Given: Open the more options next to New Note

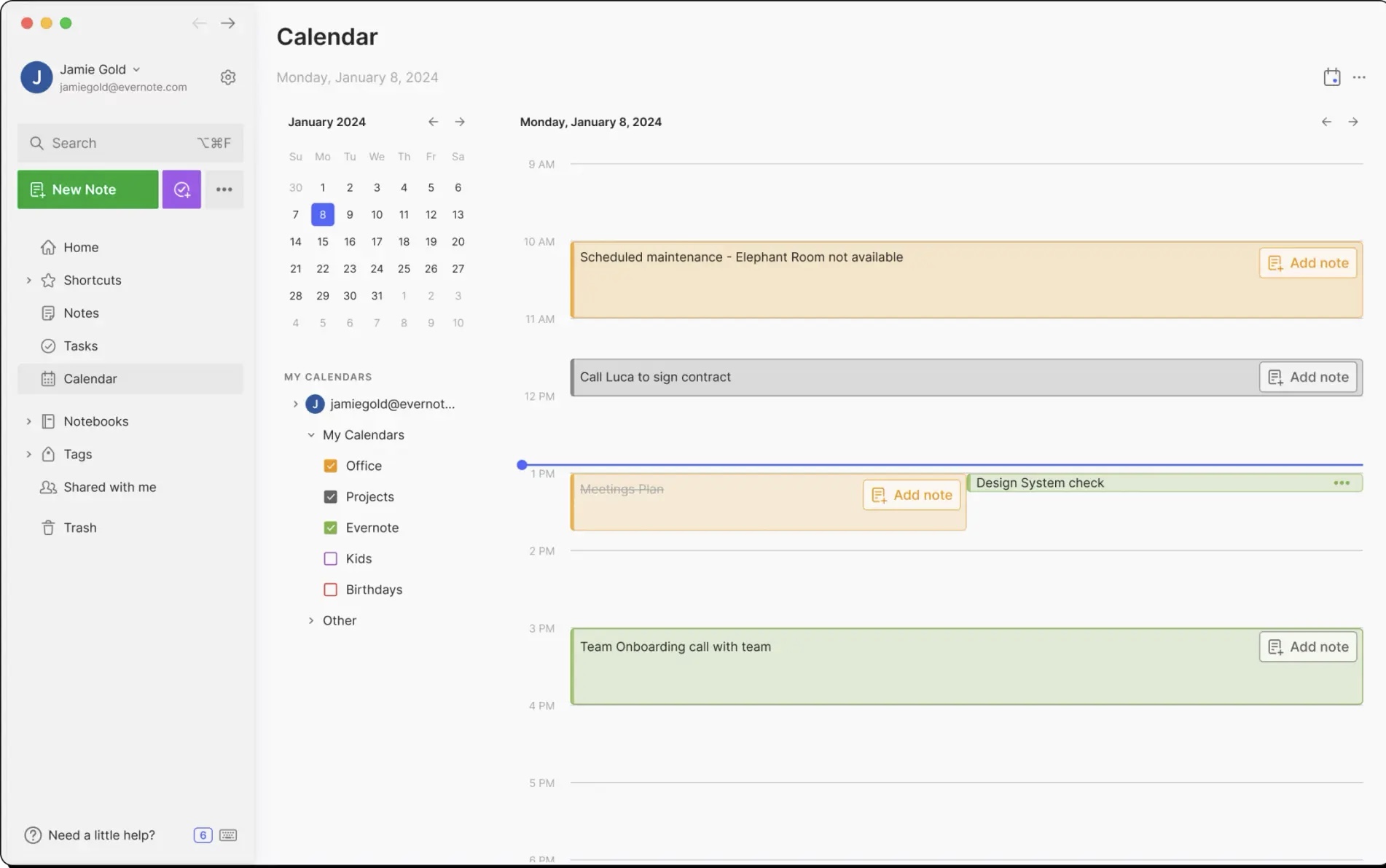Looking at the screenshot, I should pyautogui.click(x=224, y=189).
